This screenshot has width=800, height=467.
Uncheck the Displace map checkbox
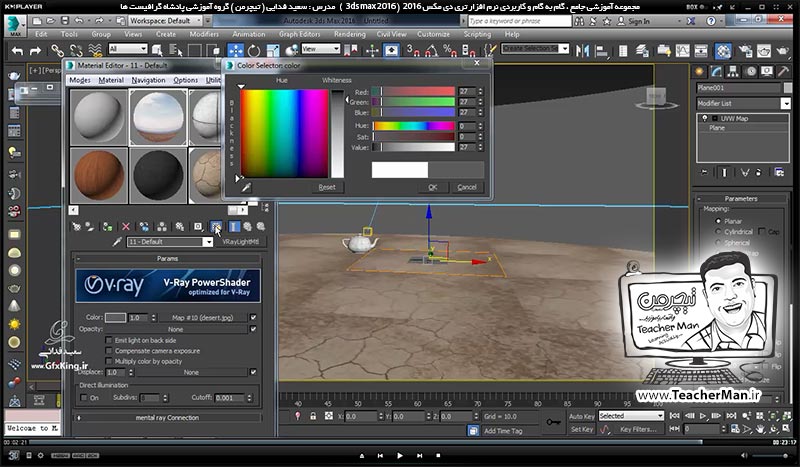pos(253,372)
